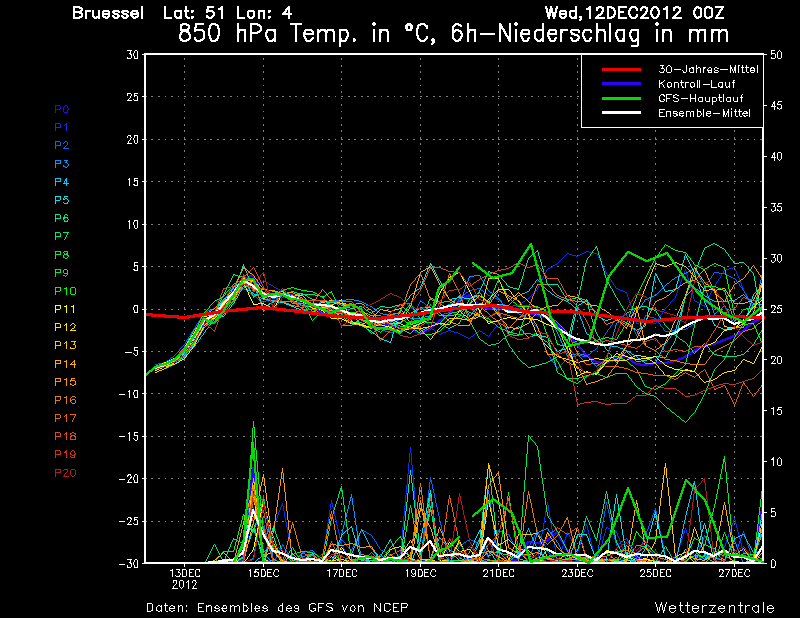Click the Ensemble-Mittel legend text
This screenshot has width=800, height=618.
click(704, 113)
